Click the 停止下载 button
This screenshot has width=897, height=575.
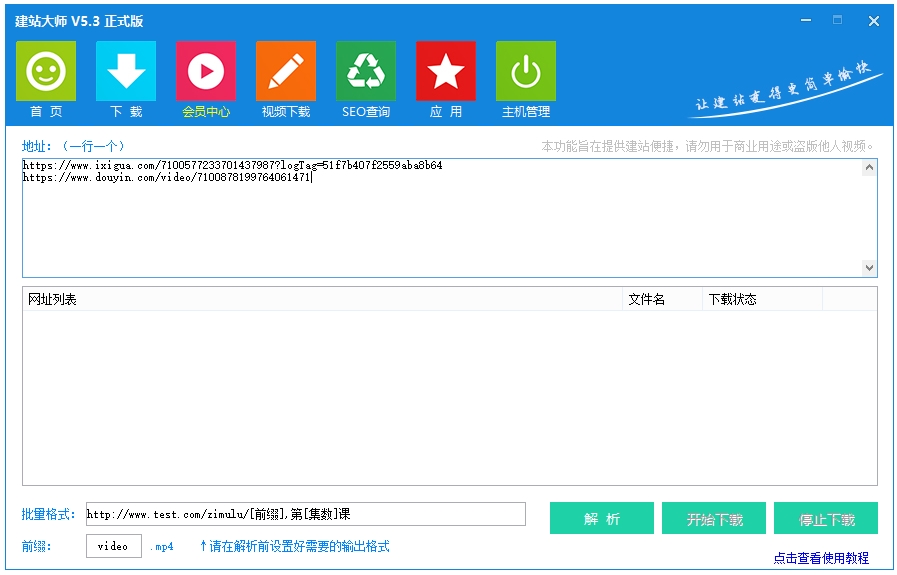click(x=826, y=518)
